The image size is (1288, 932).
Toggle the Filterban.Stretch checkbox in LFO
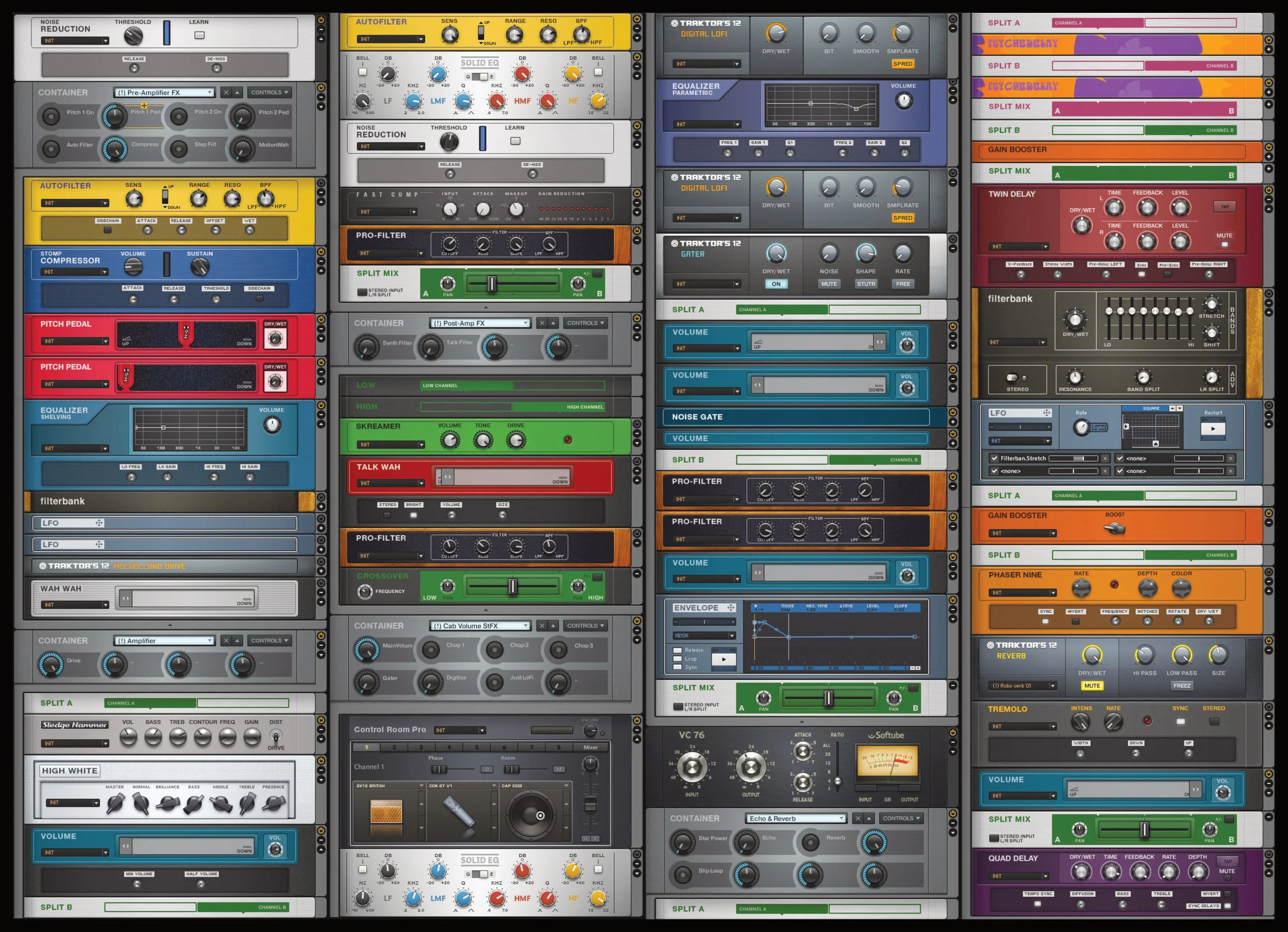click(994, 459)
